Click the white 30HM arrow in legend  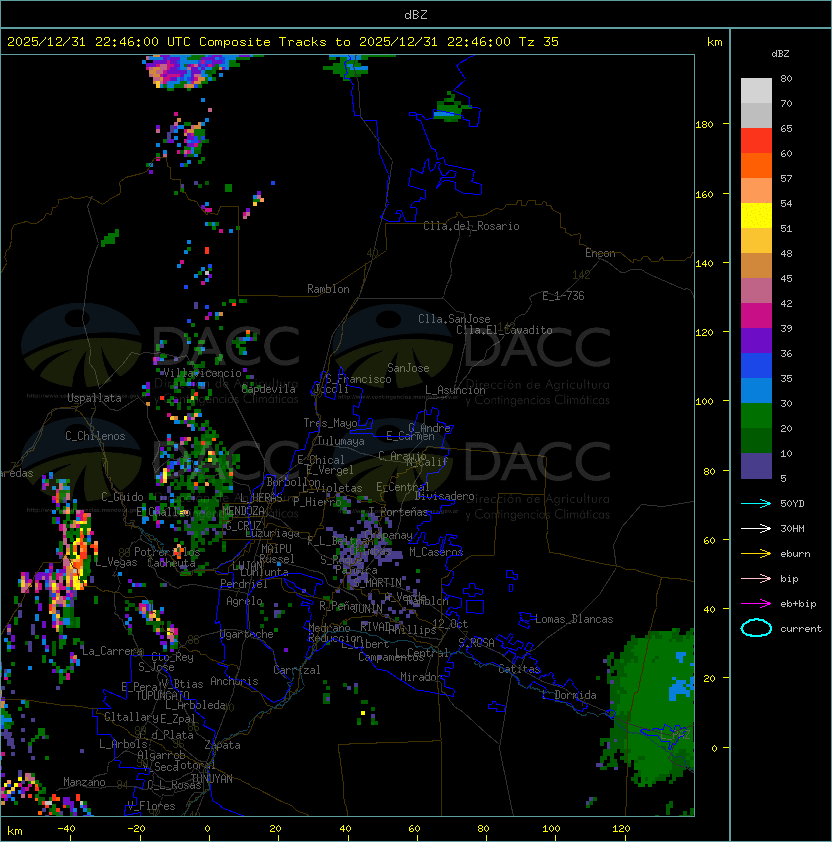756,528
